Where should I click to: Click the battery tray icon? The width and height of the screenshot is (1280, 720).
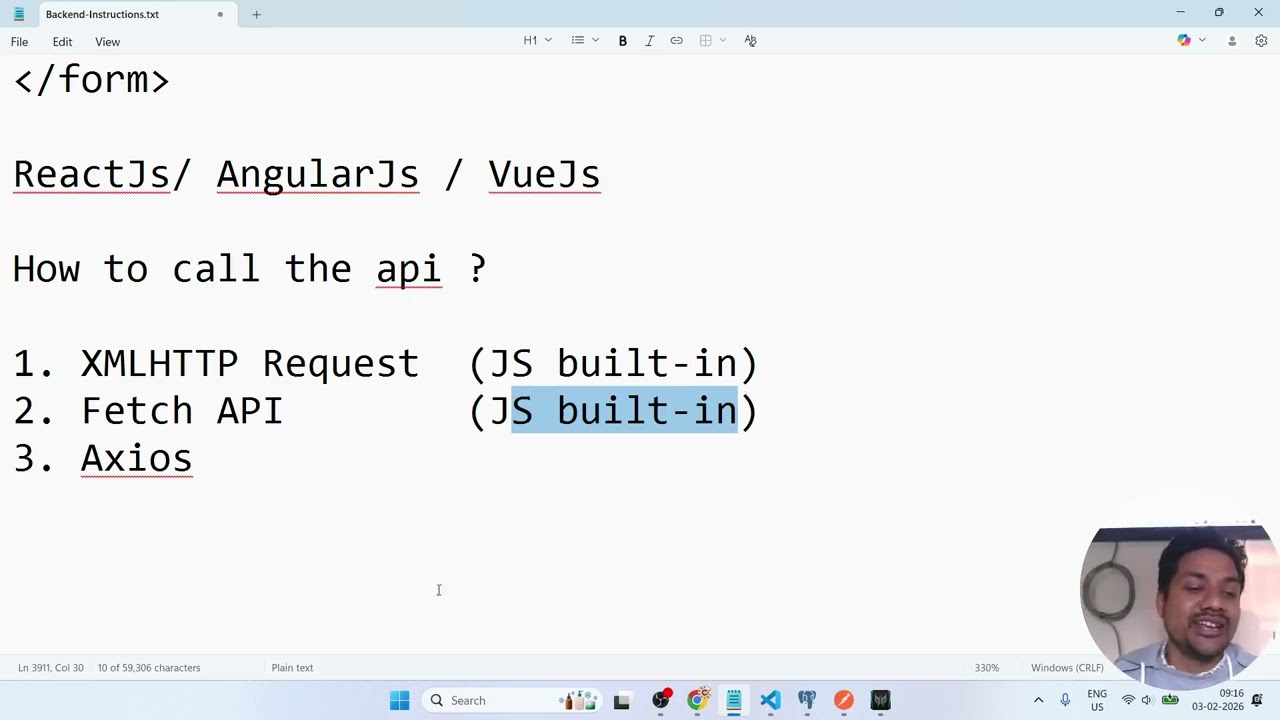tap(1169, 700)
